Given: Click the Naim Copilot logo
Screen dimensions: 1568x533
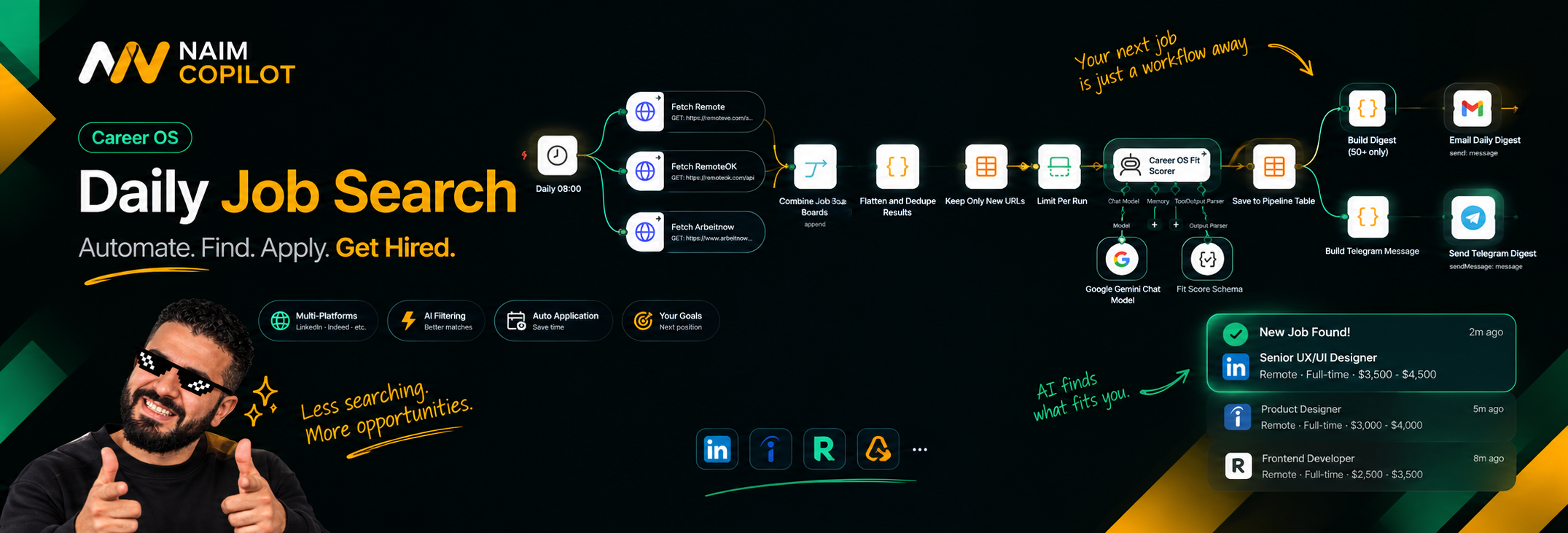Looking at the screenshot, I should pos(187,63).
